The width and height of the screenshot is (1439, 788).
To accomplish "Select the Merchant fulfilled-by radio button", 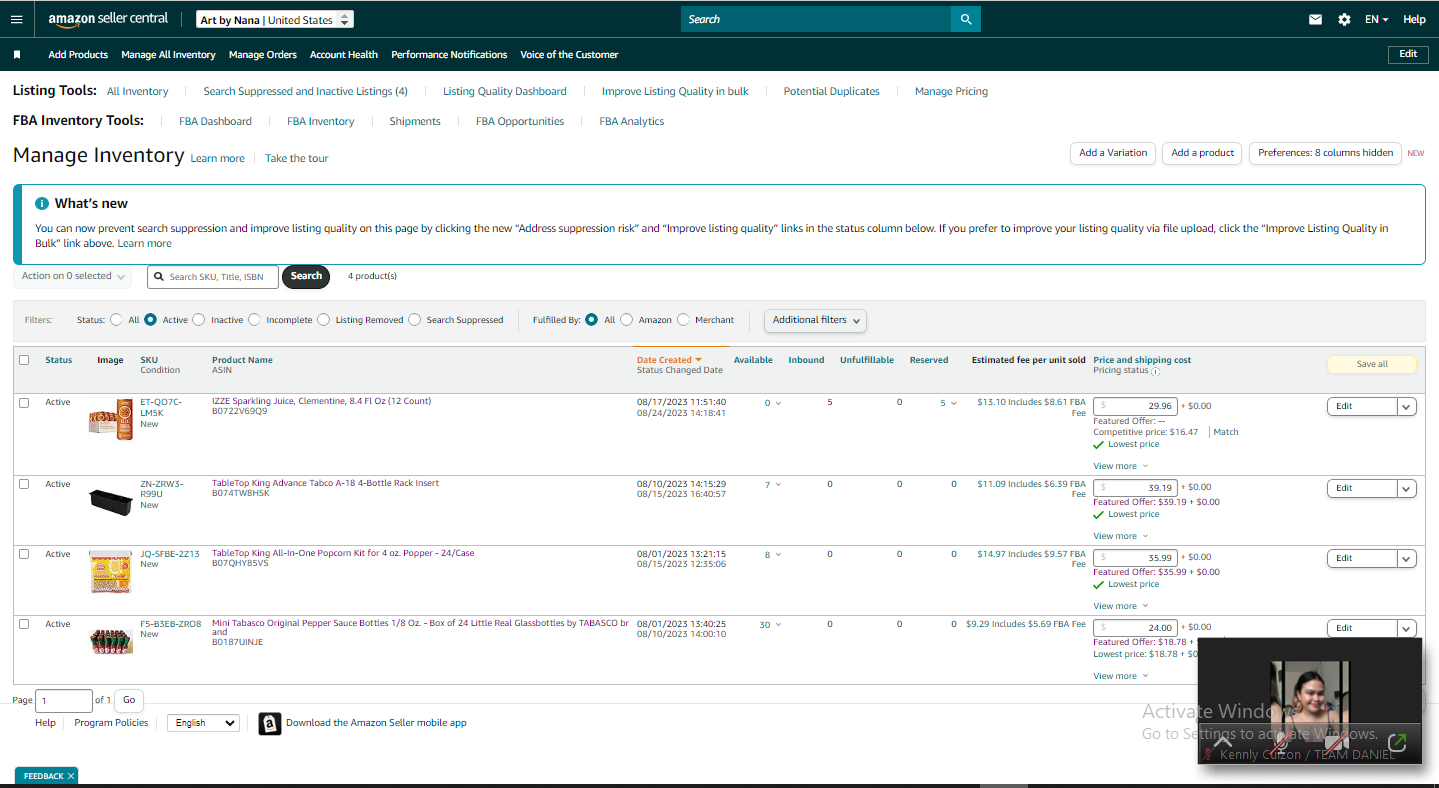I will click(683, 320).
